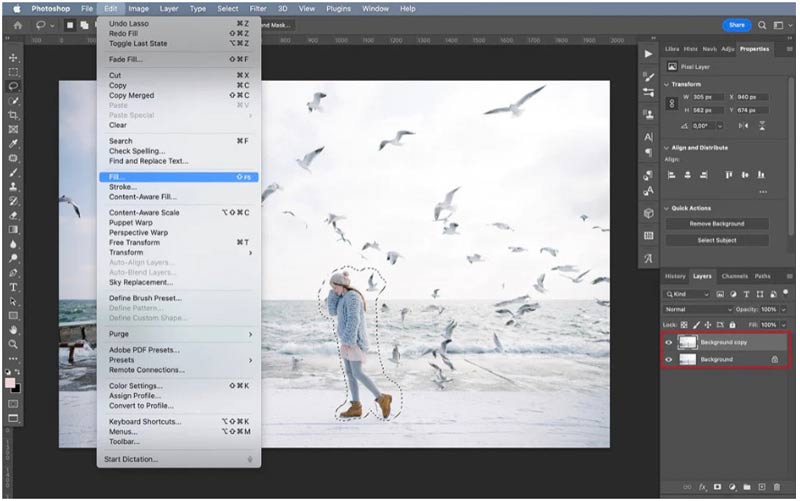The width and height of the screenshot is (800, 501).
Task: Select the Eyedropper tool
Action: coord(13,143)
